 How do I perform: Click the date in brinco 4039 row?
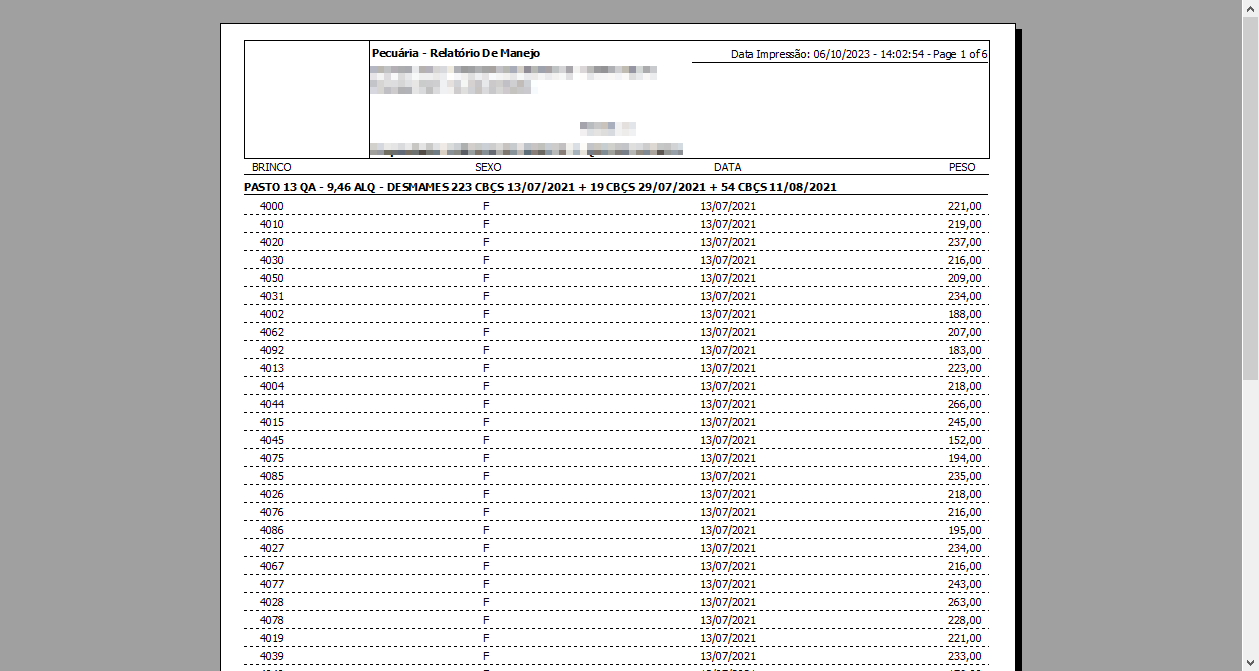[x=728, y=656]
